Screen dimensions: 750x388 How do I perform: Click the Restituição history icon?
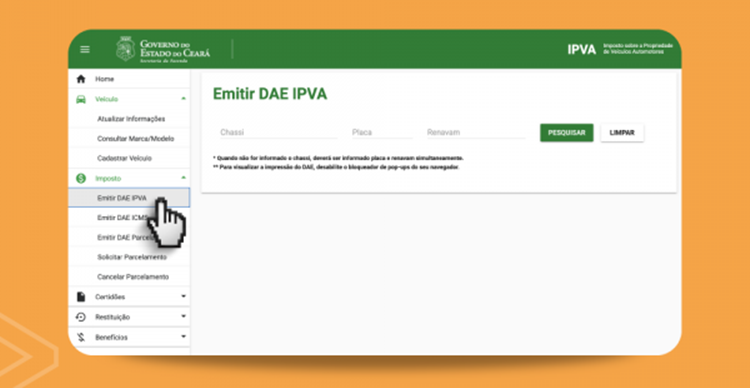81,317
